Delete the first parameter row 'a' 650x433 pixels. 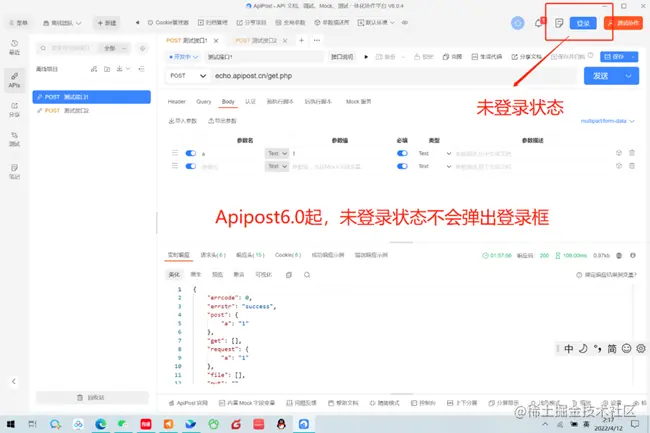[x=632, y=153]
